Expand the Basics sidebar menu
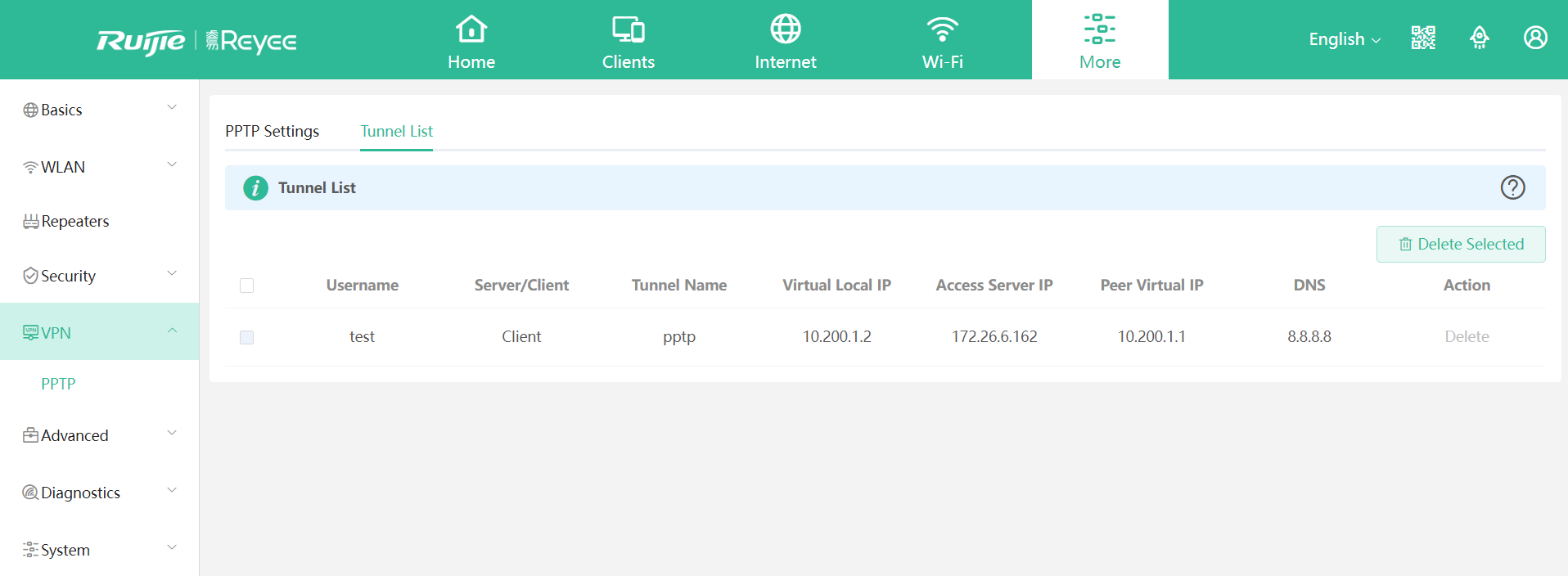1568x576 pixels. tap(98, 110)
